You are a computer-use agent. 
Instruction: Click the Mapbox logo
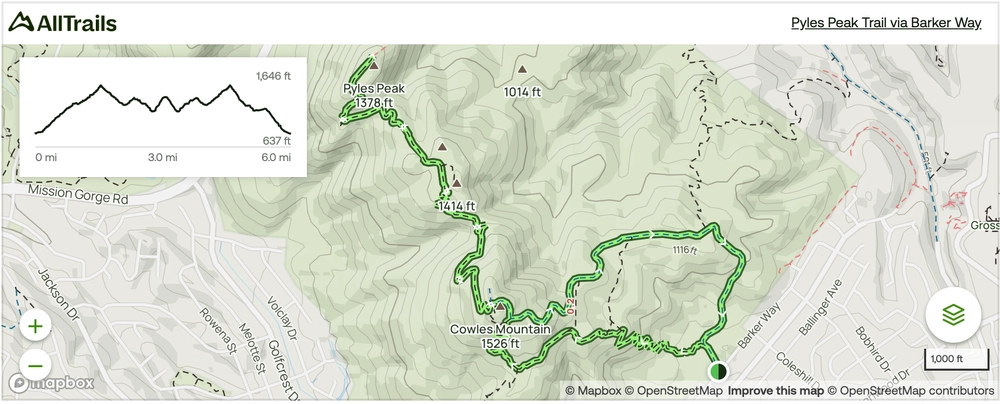click(51, 383)
